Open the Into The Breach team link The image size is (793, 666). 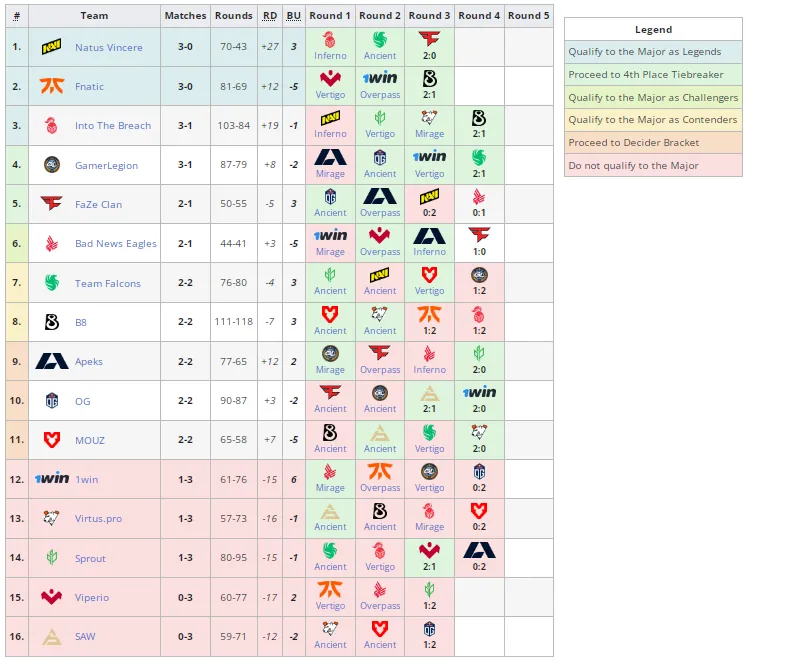tap(113, 125)
